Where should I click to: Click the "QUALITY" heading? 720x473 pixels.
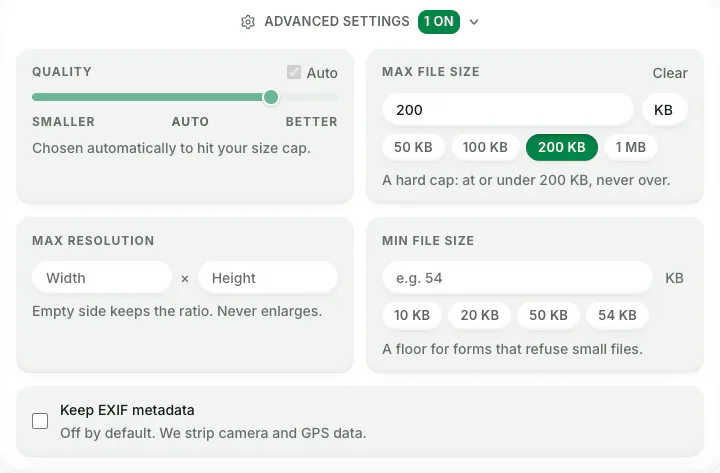click(62, 72)
